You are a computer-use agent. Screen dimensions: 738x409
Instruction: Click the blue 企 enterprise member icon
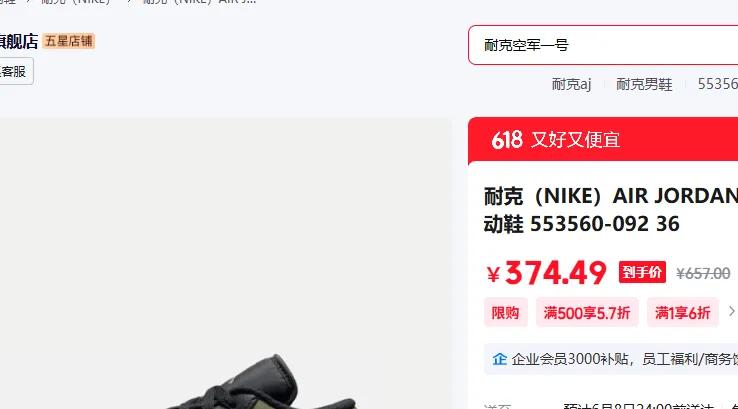(499, 359)
